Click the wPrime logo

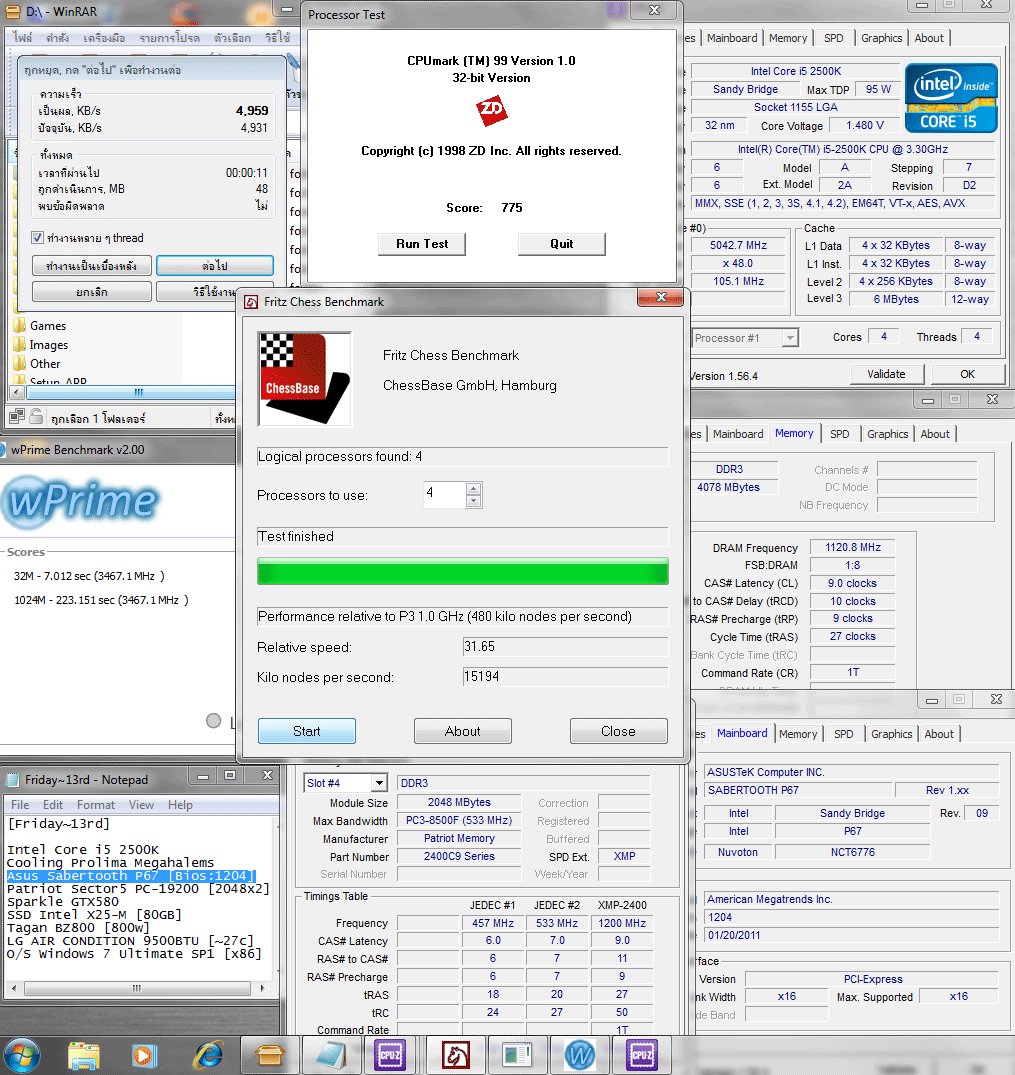click(81, 501)
